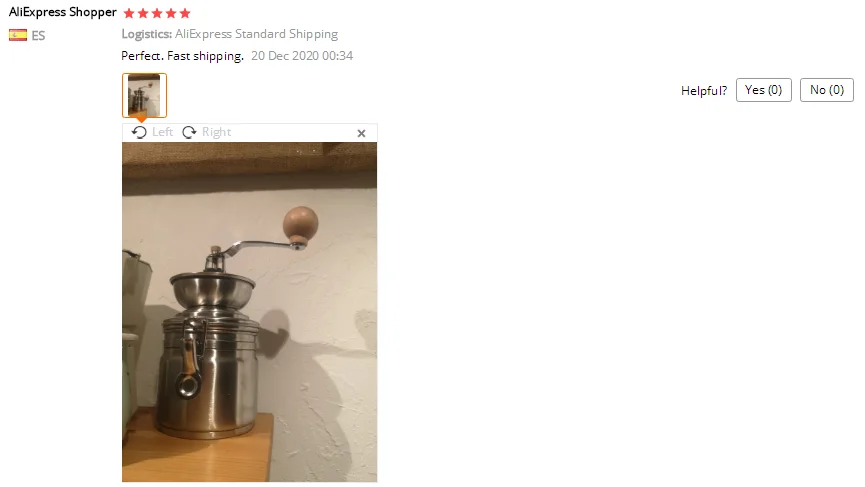Click the middle red rating star
Viewport: 865px width, 487px height.
click(x=157, y=13)
